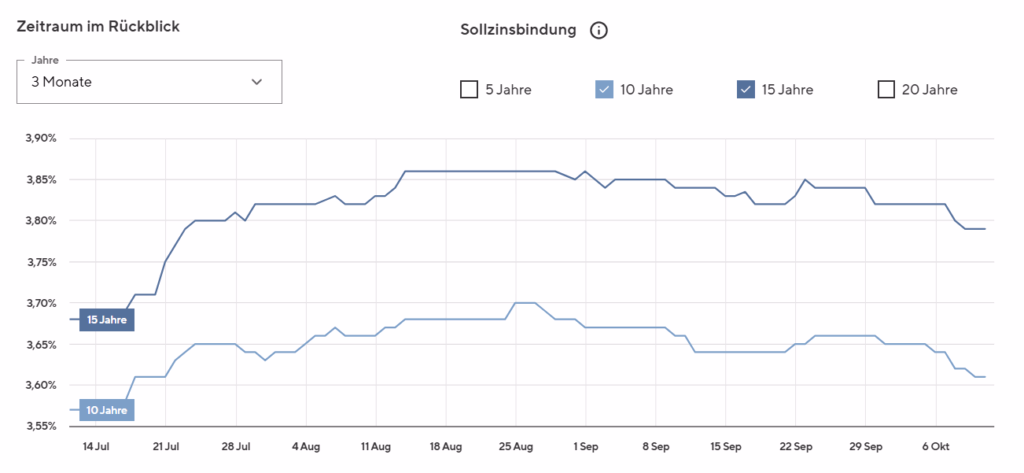Enable the 20 Jahre checkbox

pos(885,90)
